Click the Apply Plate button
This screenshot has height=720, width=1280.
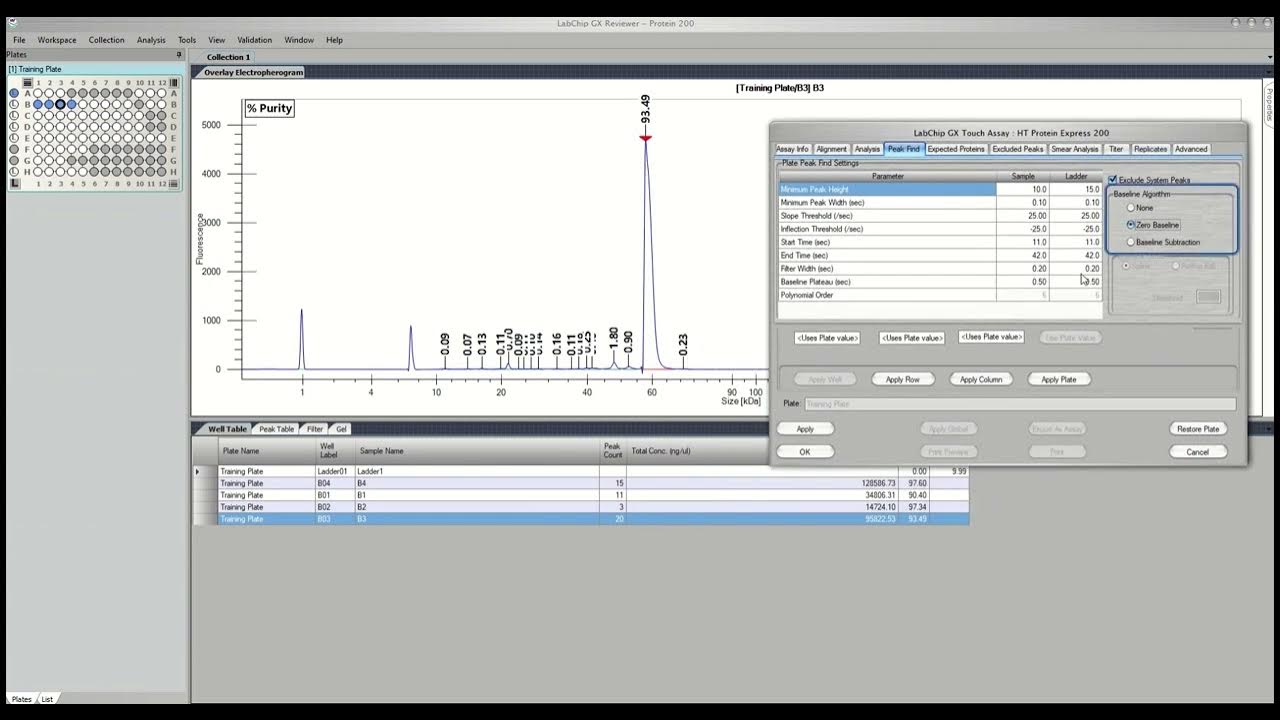[1059, 379]
